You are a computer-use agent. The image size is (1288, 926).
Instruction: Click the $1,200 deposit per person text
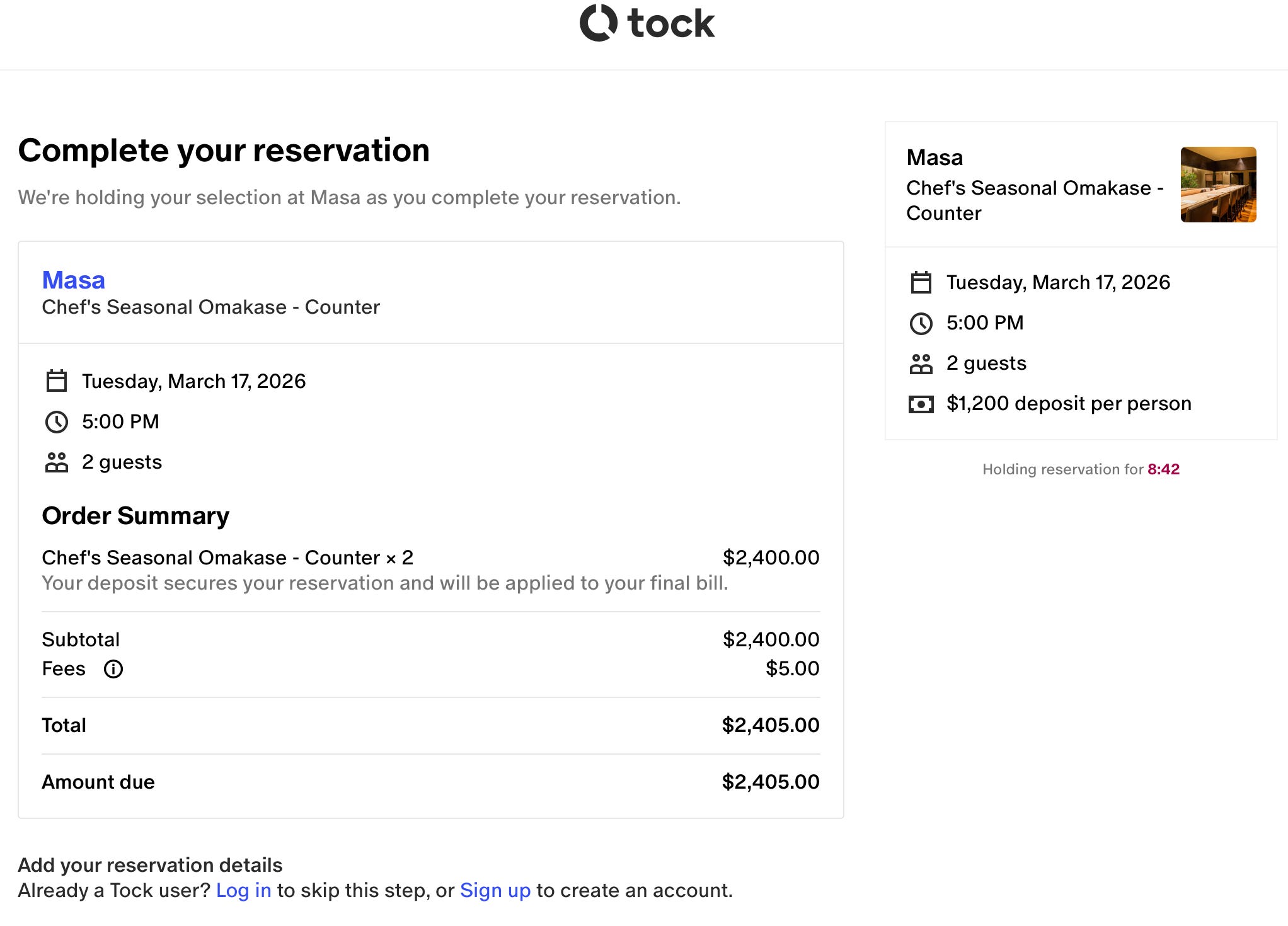tap(1069, 404)
